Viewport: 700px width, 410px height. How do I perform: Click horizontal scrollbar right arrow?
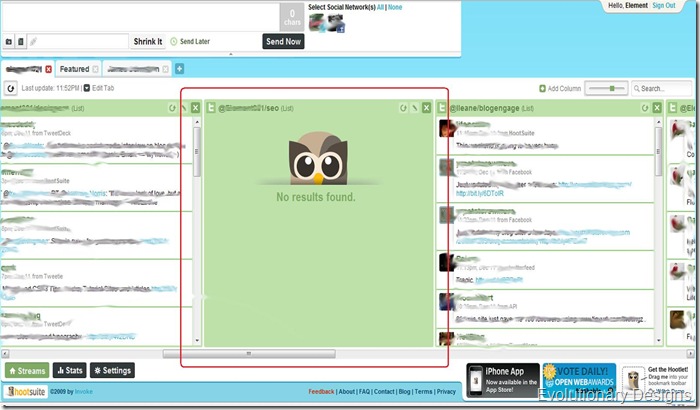(691, 354)
